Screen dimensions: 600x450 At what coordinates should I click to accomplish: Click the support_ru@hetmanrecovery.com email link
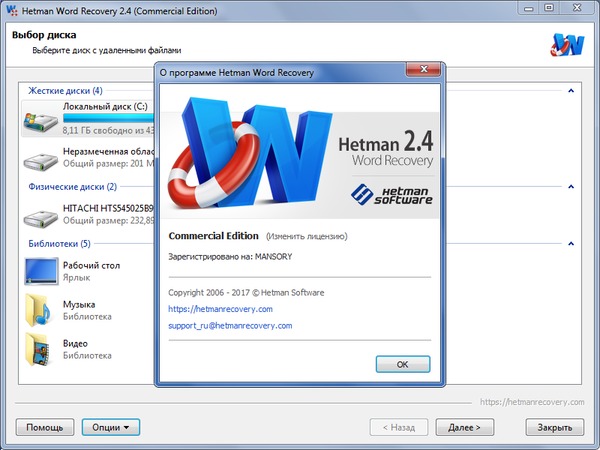[230, 326]
